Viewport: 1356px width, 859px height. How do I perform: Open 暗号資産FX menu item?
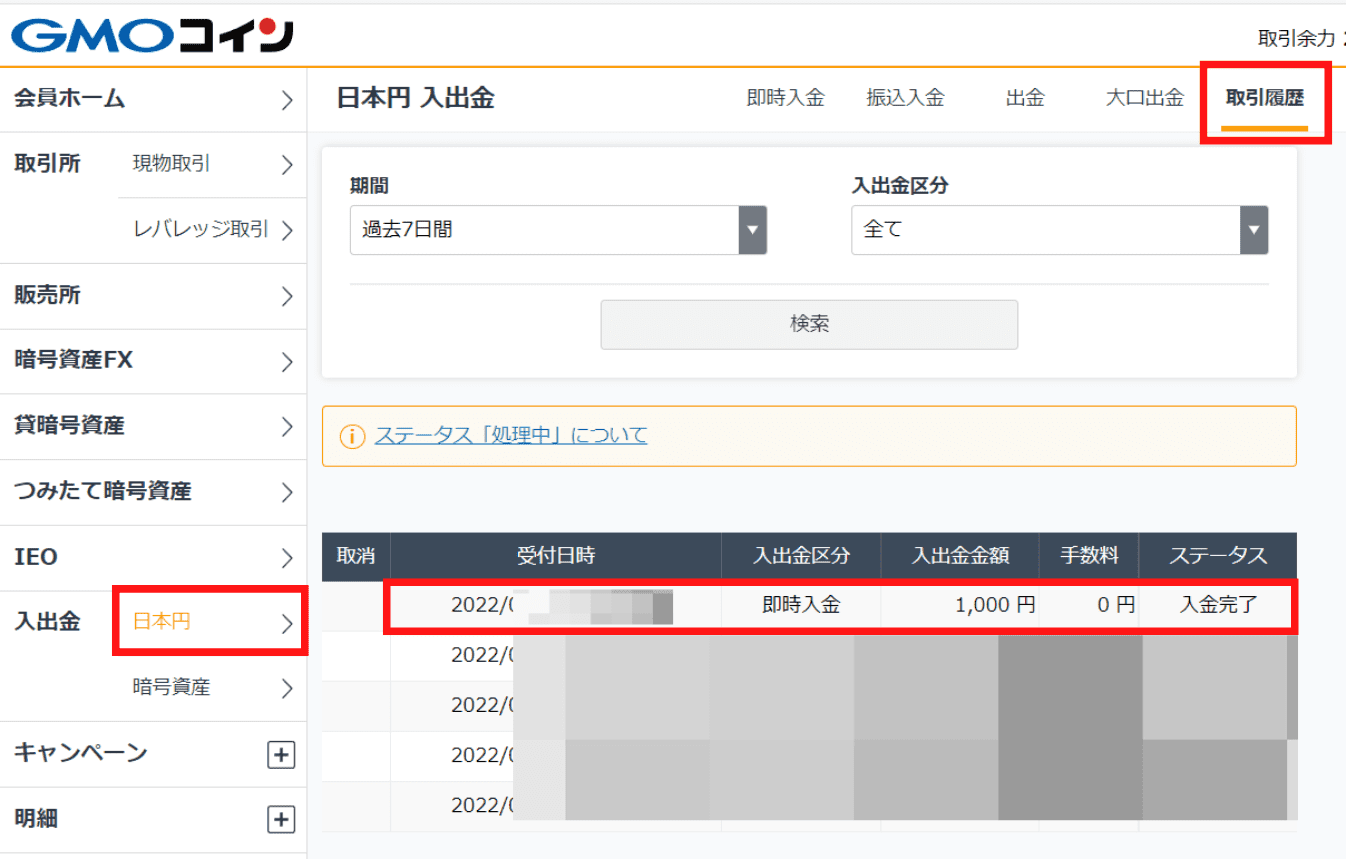point(153,361)
